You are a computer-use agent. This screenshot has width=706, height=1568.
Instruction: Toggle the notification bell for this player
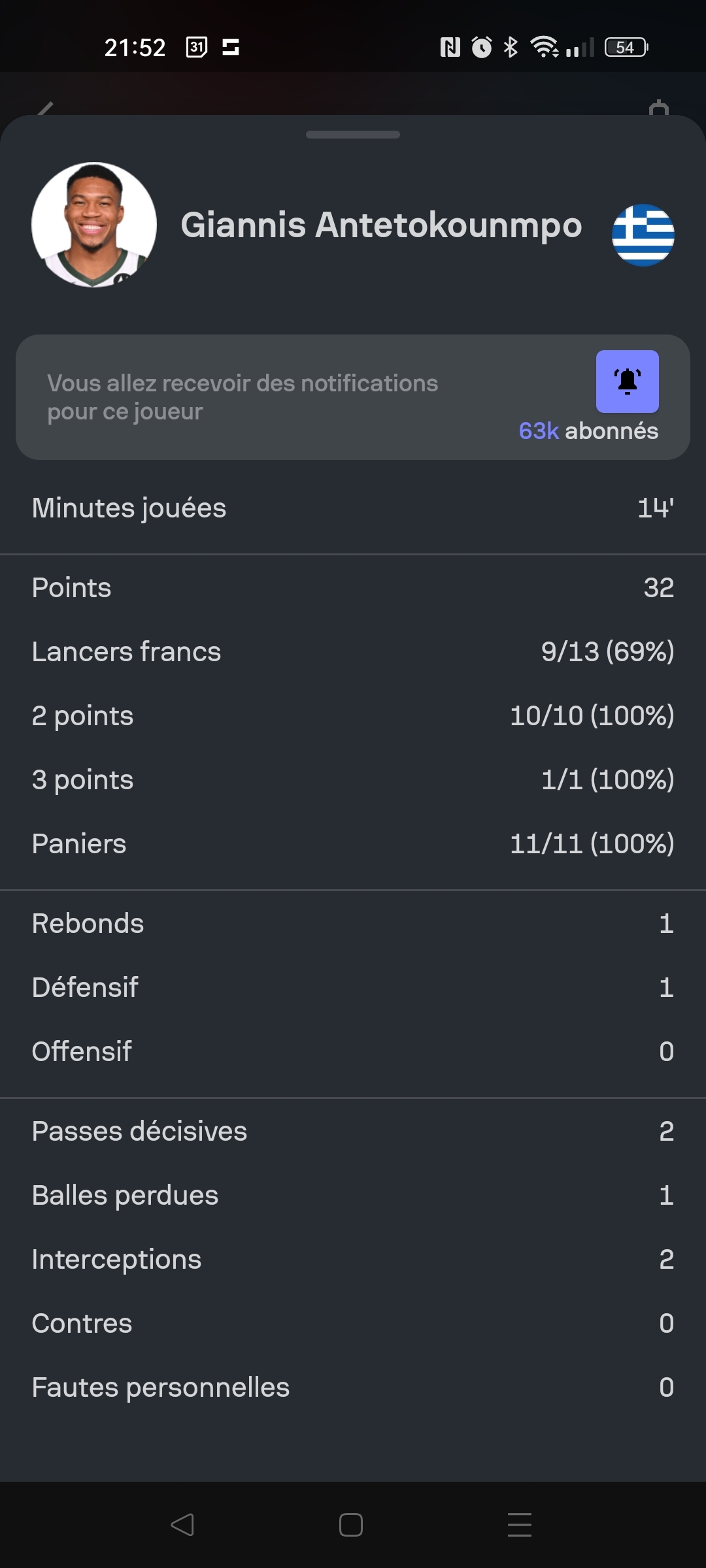click(627, 382)
